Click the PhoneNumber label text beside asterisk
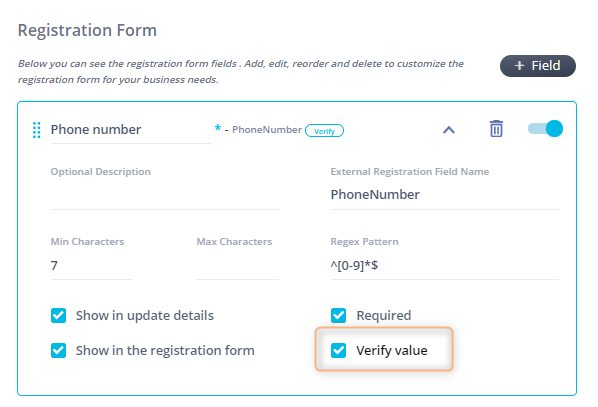Image resolution: width=598 pixels, height=407 pixels. tap(267, 130)
